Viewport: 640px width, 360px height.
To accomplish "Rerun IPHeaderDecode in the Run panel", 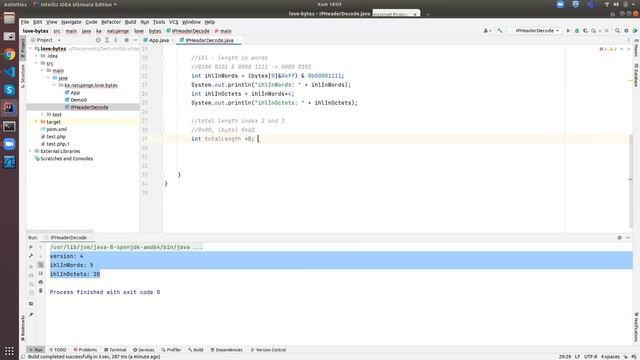I will pyautogui.click(x=31, y=247).
